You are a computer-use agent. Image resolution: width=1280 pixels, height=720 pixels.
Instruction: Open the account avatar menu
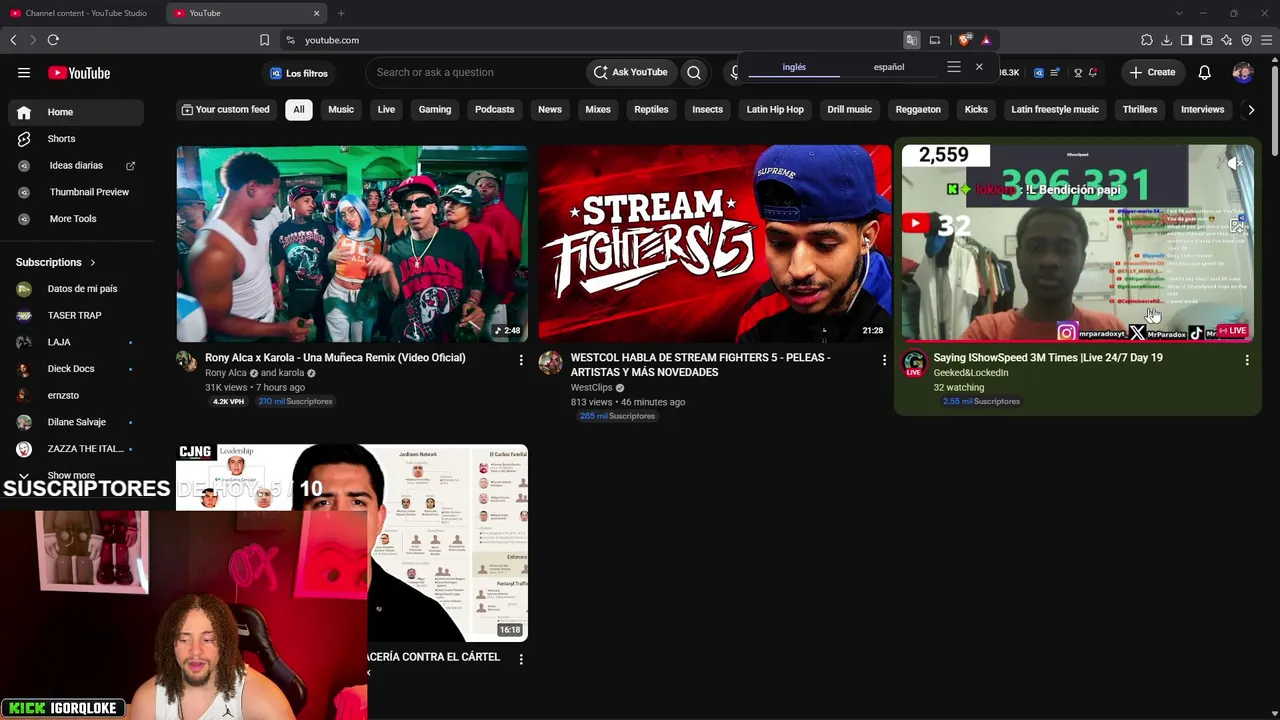[1243, 72]
